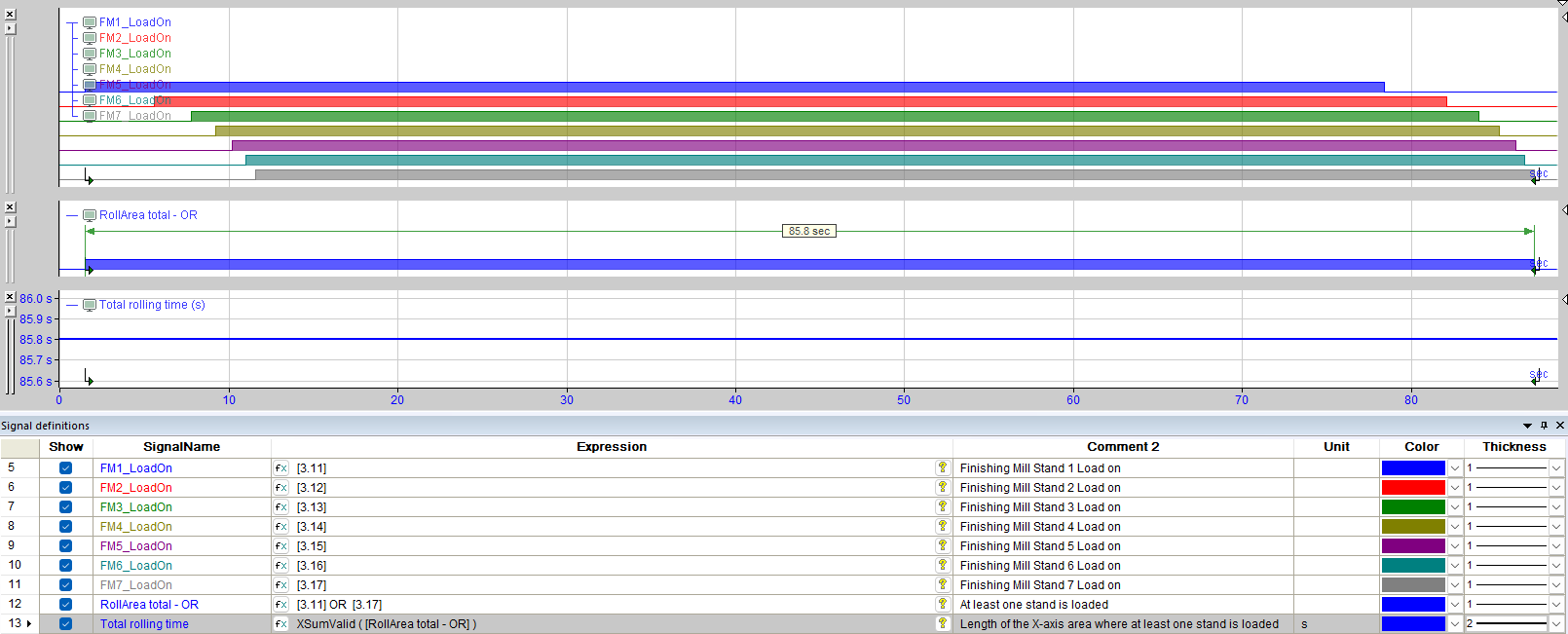Open fx builder for Total rolling time
Viewport: 1568px width, 634px height.
click(x=280, y=624)
